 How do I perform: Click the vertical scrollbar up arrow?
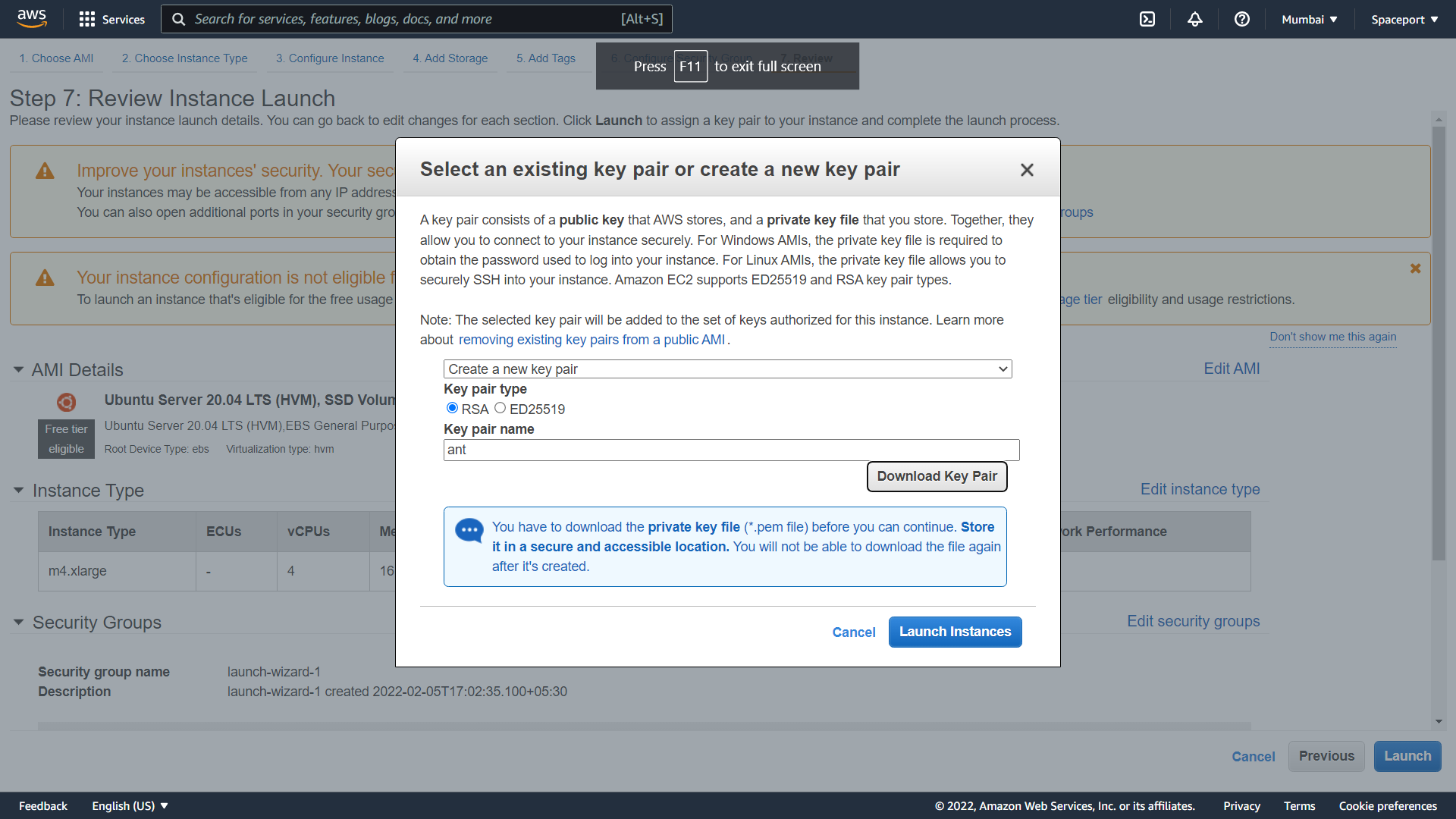coord(1439,120)
